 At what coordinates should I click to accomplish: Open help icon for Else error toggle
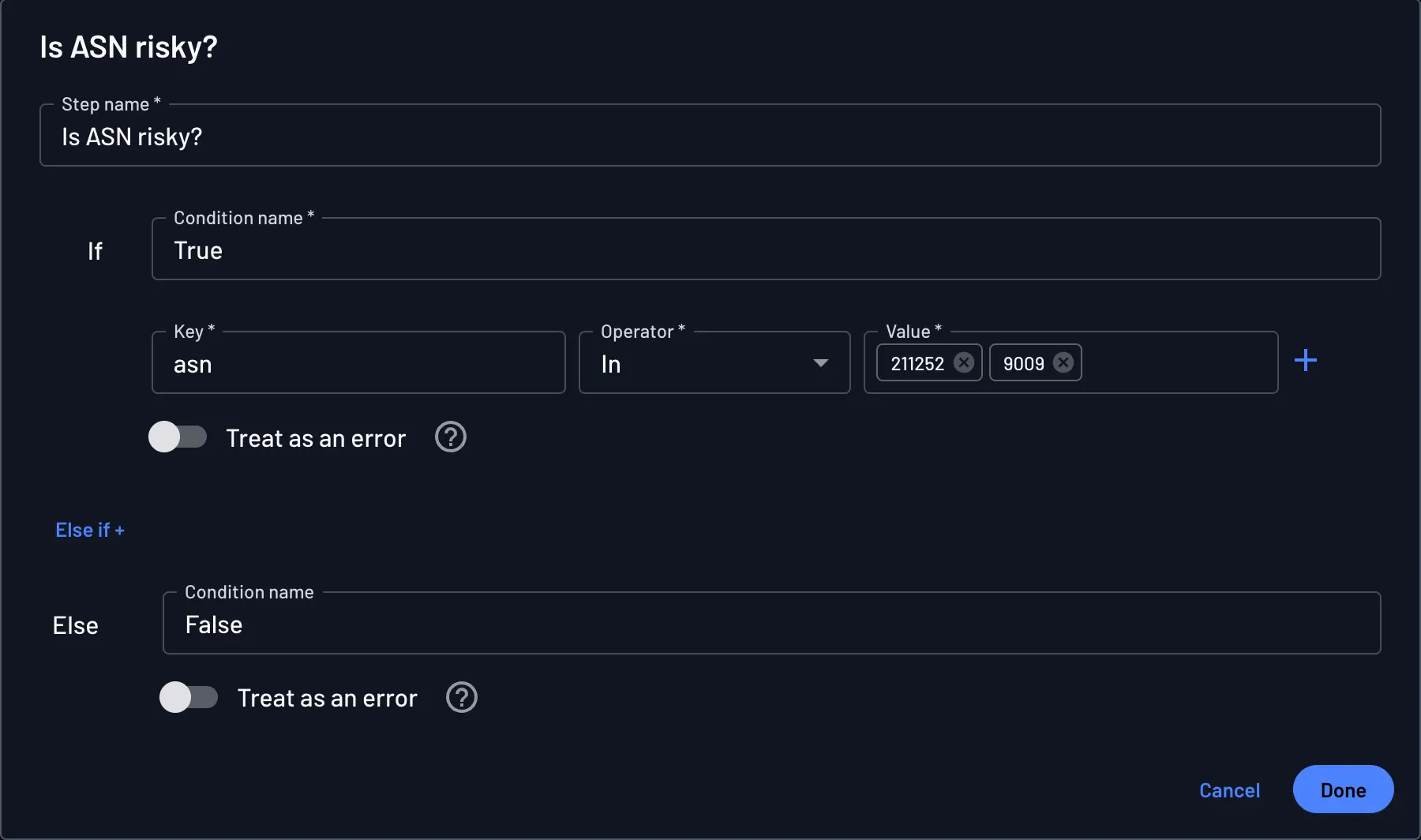[x=461, y=698]
